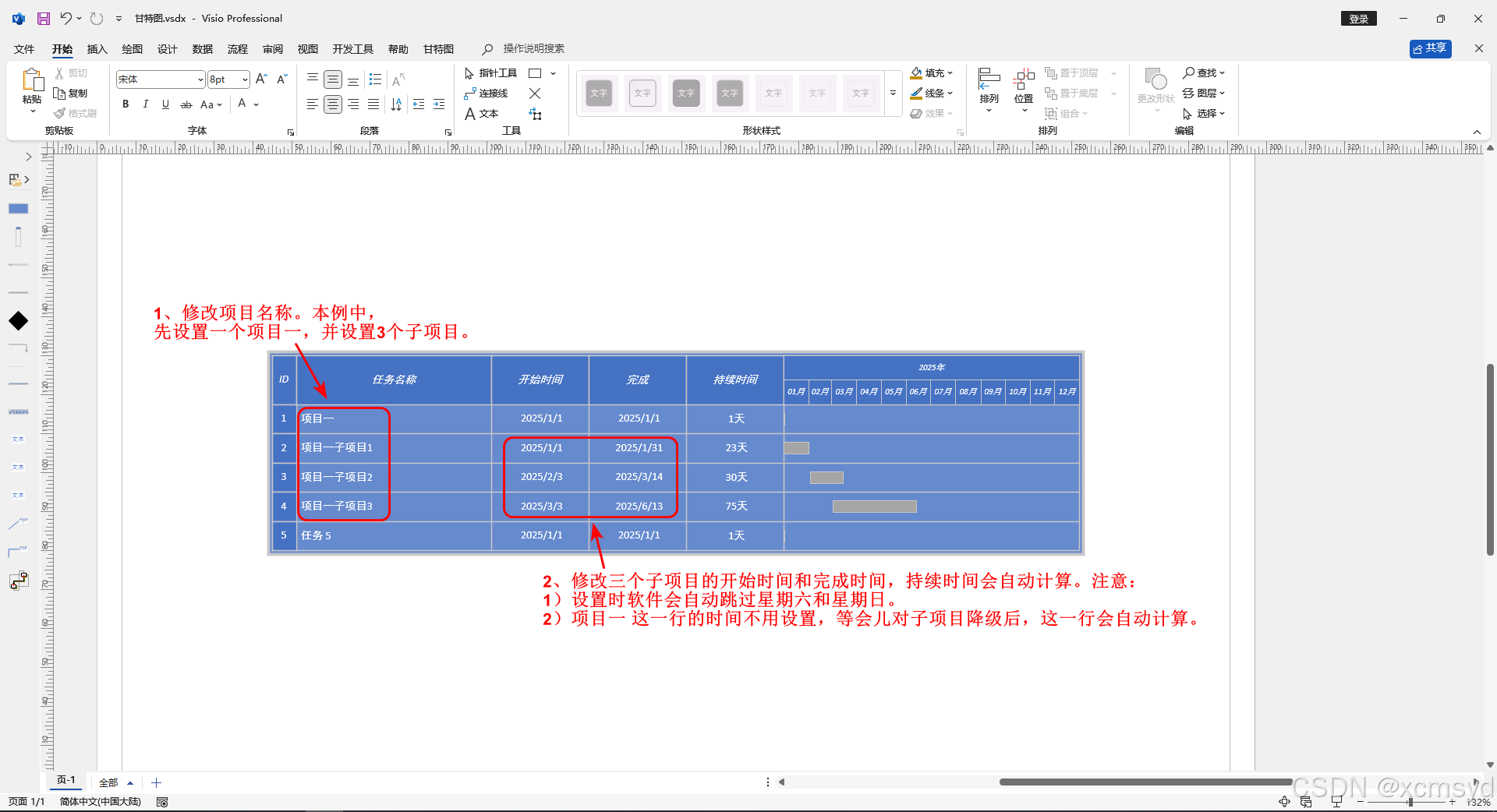
Task: Adjust the zoom slider in the status bar
Action: click(x=1410, y=802)
